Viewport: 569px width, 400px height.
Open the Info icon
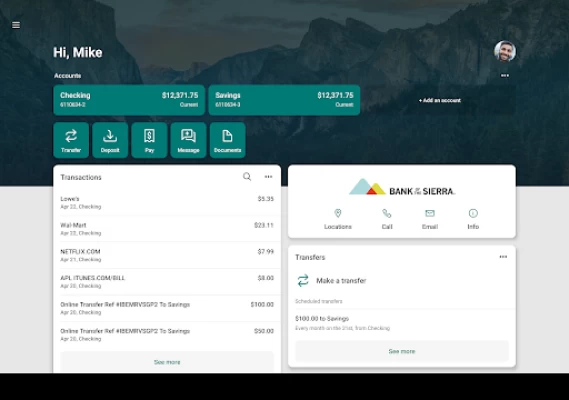(473, 213)
